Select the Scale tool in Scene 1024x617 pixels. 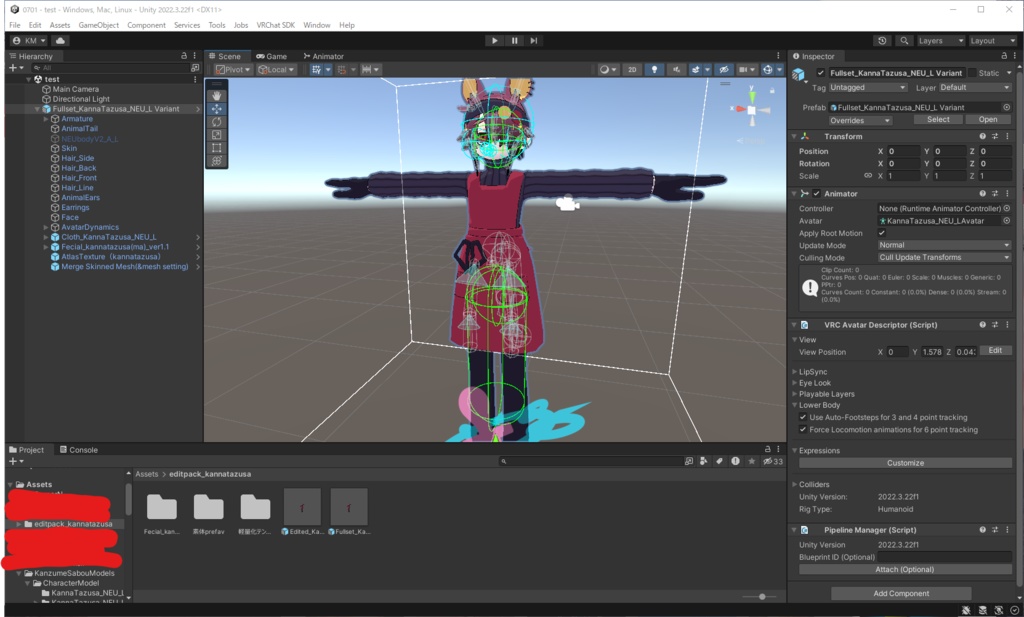point(216,134)
